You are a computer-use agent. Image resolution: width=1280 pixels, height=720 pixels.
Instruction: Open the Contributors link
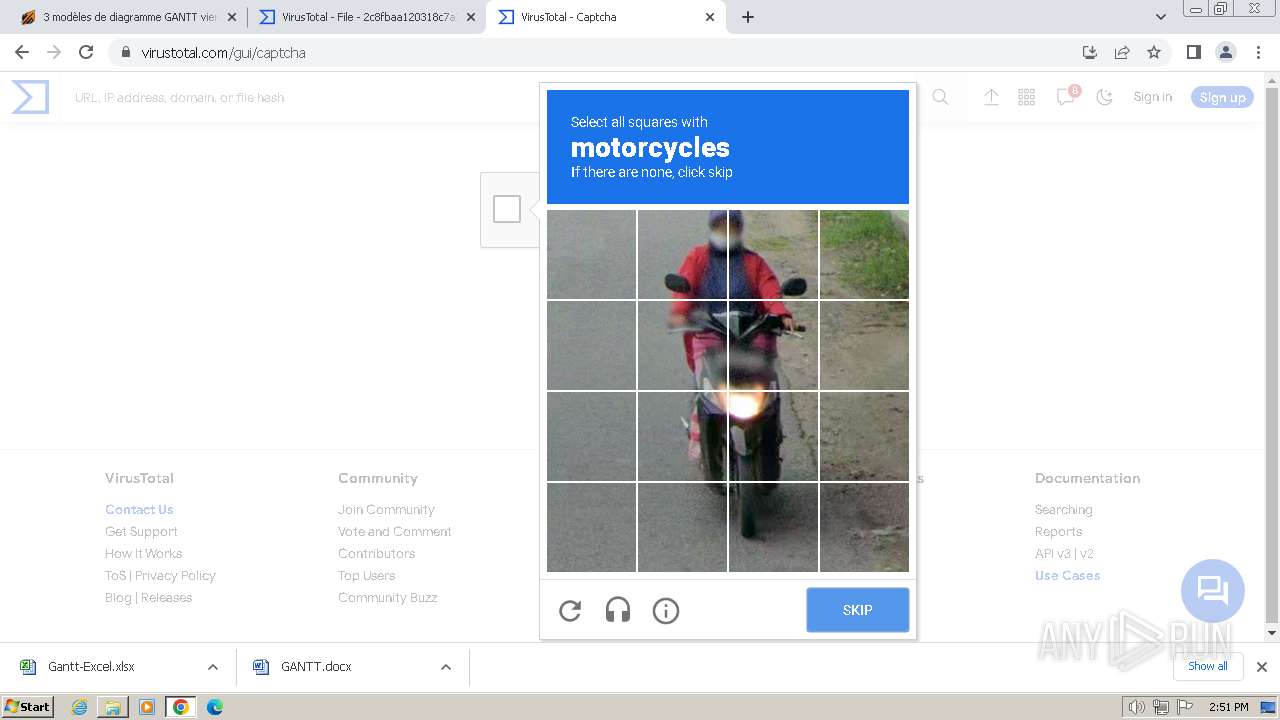376,553
